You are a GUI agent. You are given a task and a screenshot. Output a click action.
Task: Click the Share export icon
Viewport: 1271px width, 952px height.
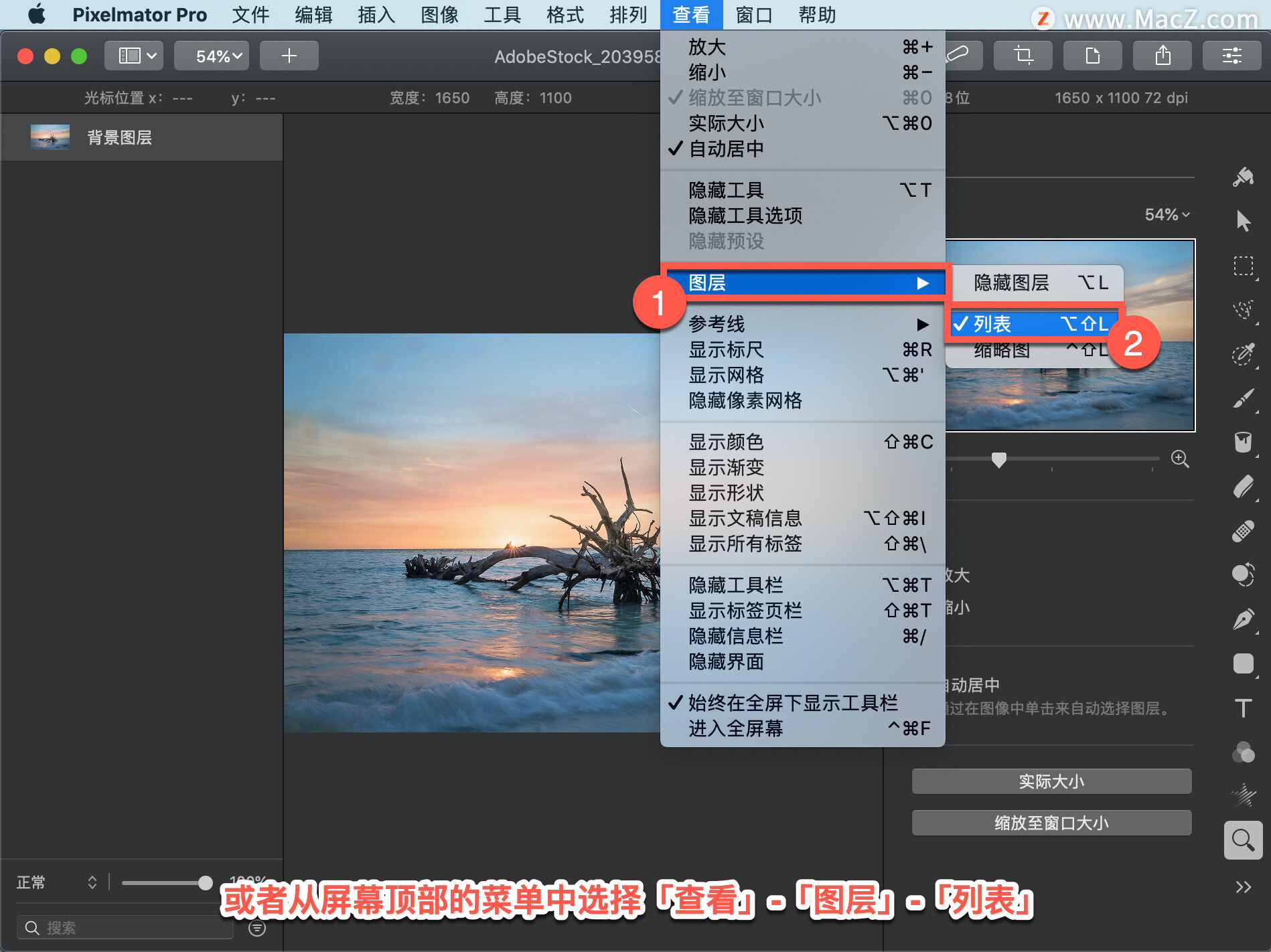[x=1162, y=56]
